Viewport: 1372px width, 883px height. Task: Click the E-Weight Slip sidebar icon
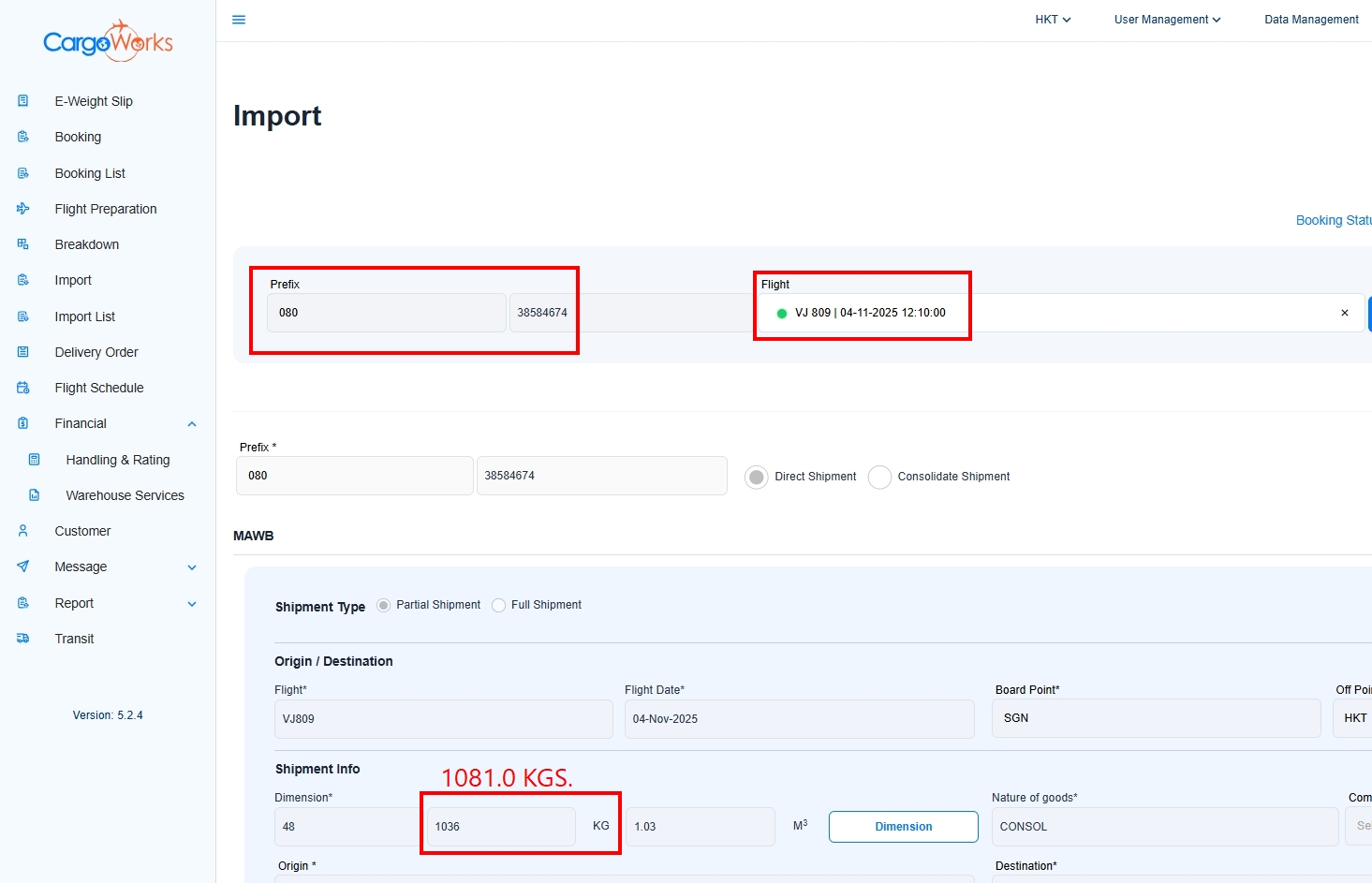[23, 101]
